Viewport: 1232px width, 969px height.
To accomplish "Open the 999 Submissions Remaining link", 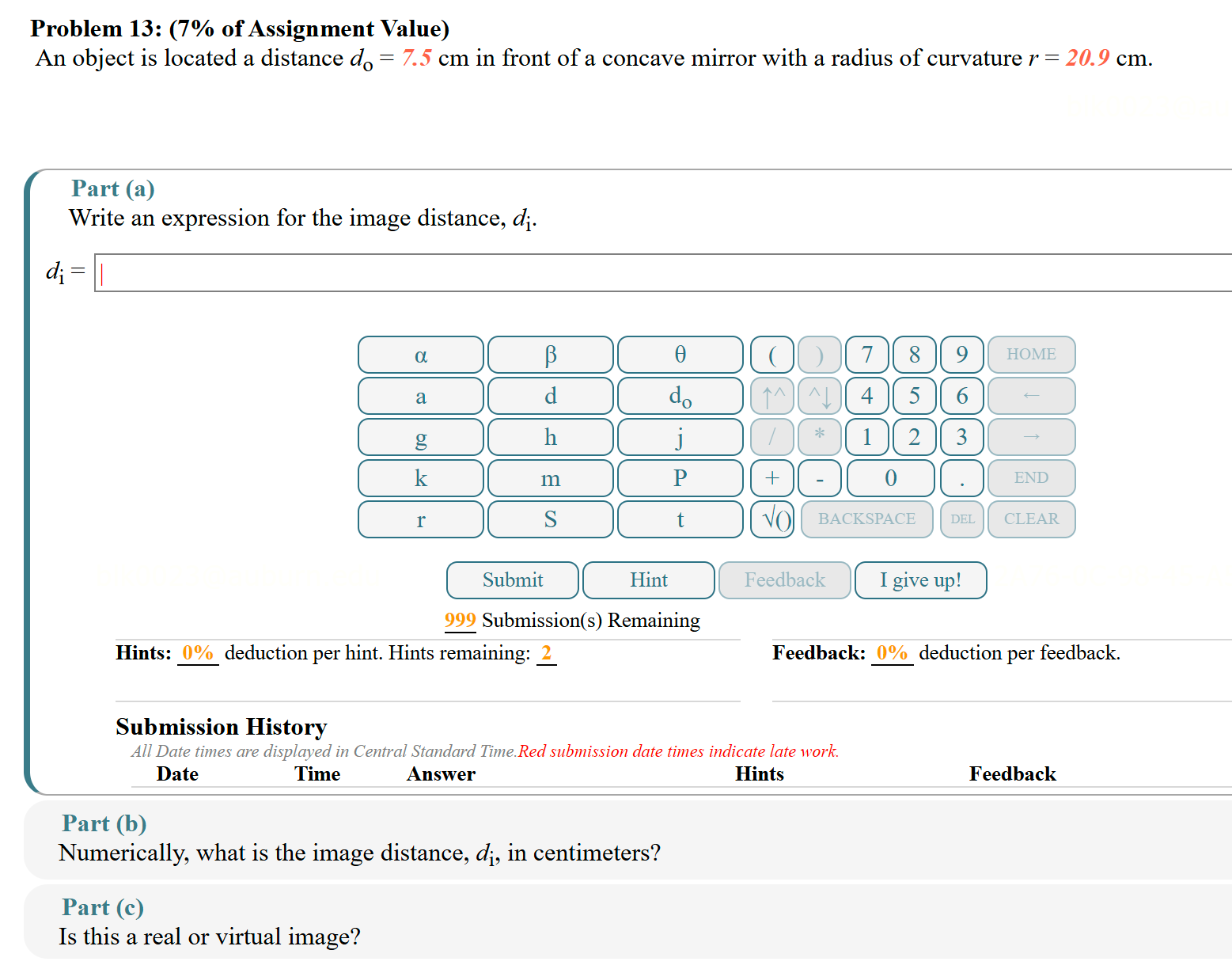I will coord(460,620).
